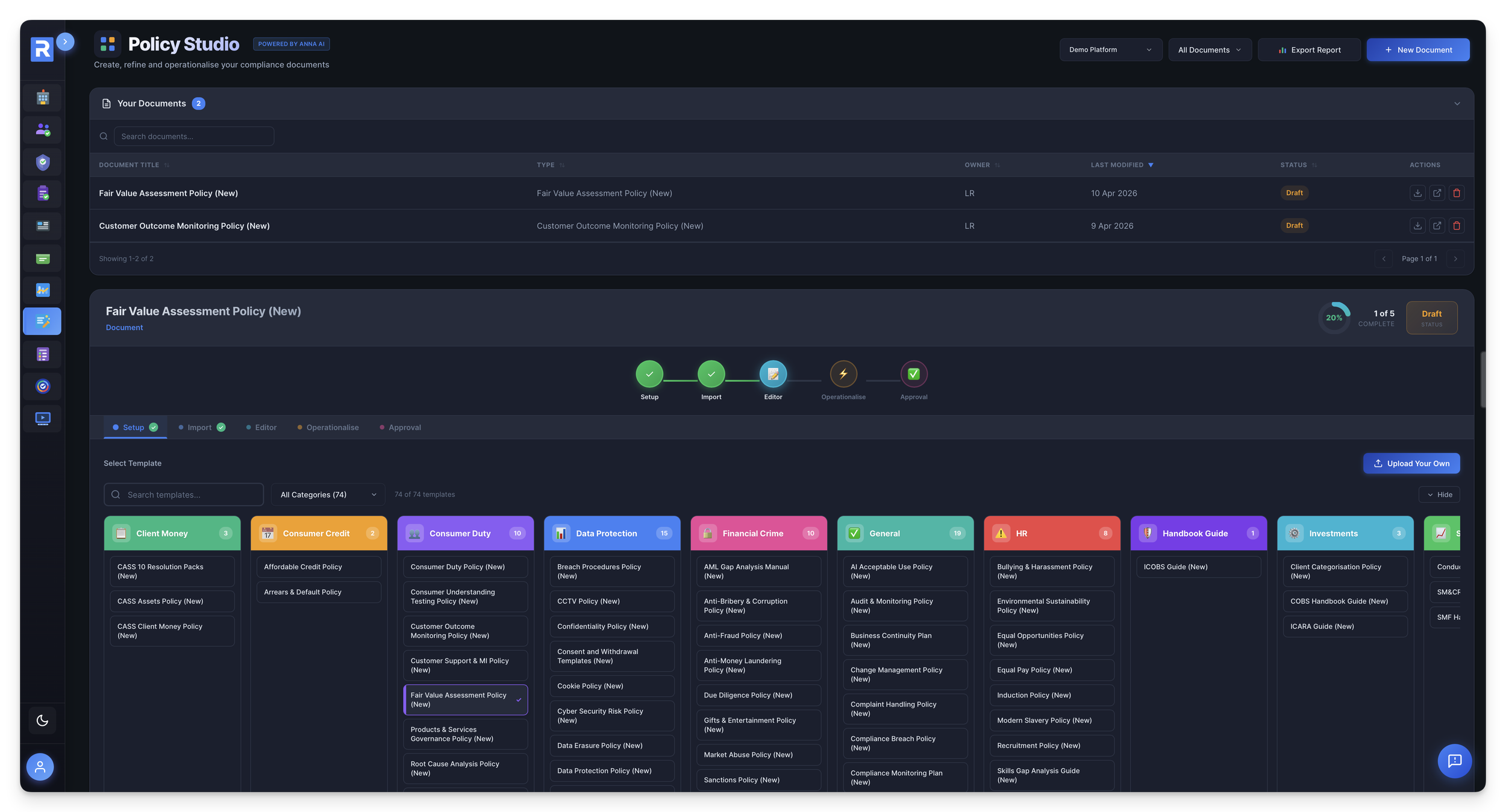The image size is (1506, 812).
Task: Download the Customer Outcome Monitoring Policy document
Action: (x=1417, y=225)
